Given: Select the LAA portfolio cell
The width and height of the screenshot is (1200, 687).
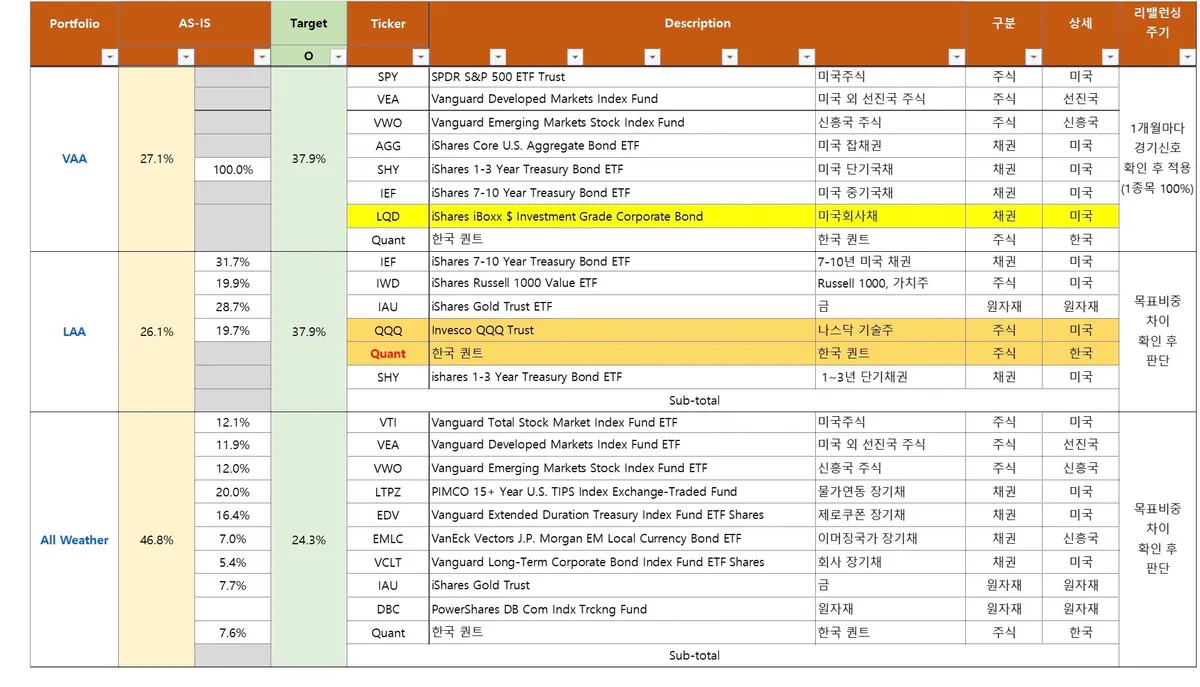Looking at the screenshot, I should pyautogui.click(x=74, y=331).
